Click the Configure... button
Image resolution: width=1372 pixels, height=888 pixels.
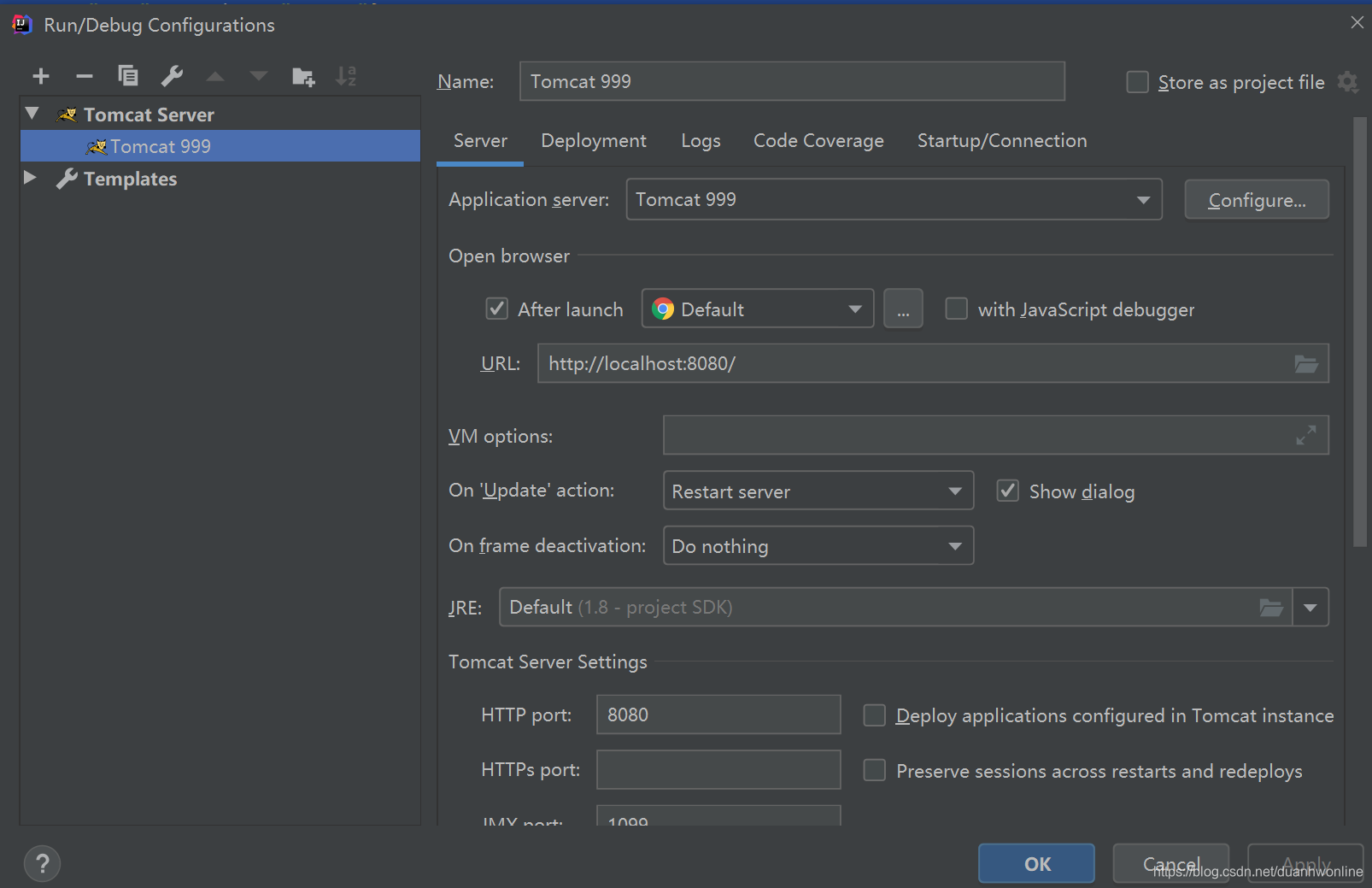pyautogui.click(x=1256, y=200)
